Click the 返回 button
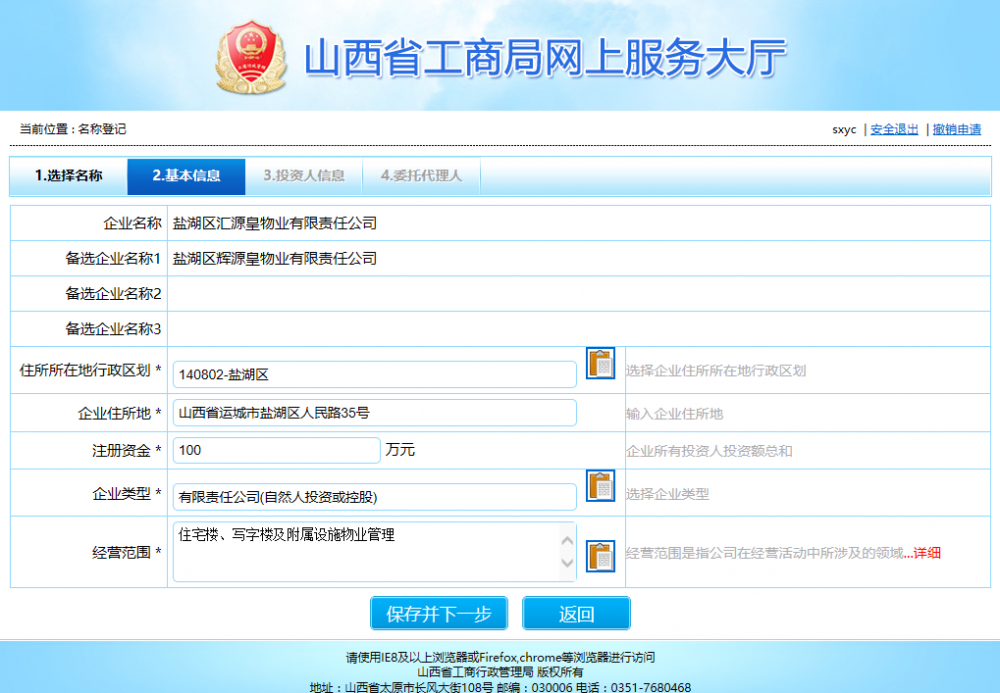 tap(576, 614)
